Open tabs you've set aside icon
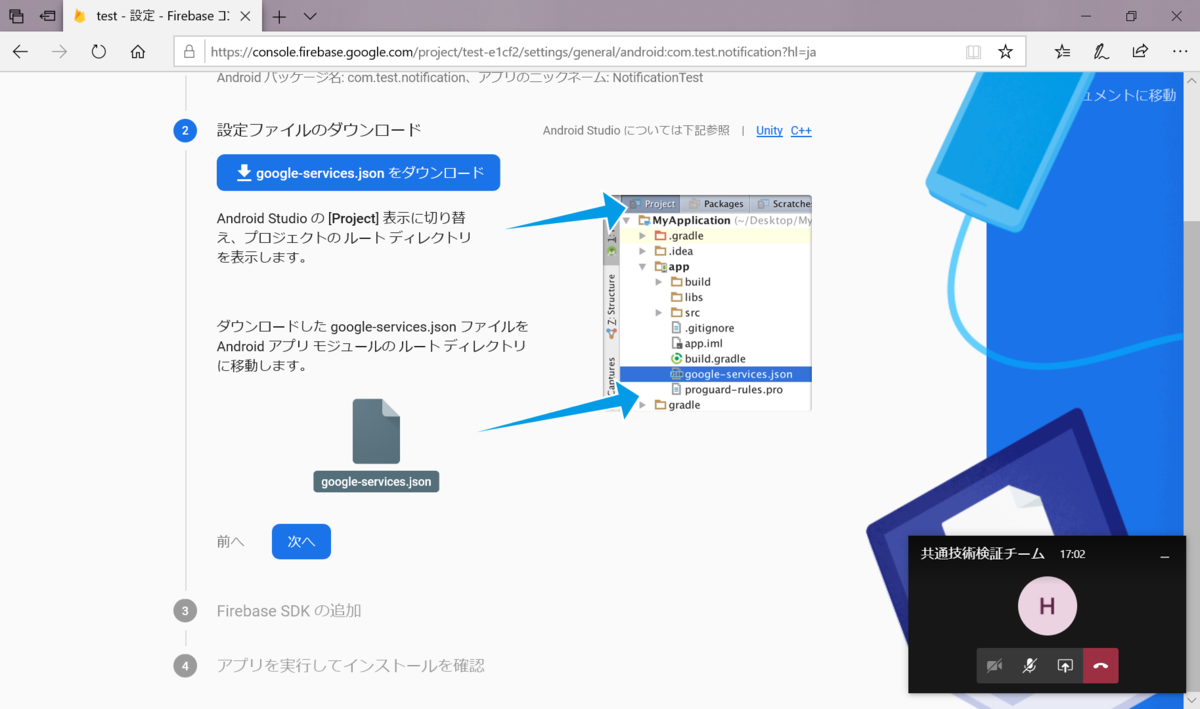This screenshot has width=1200, height=709. coord(16,16)
